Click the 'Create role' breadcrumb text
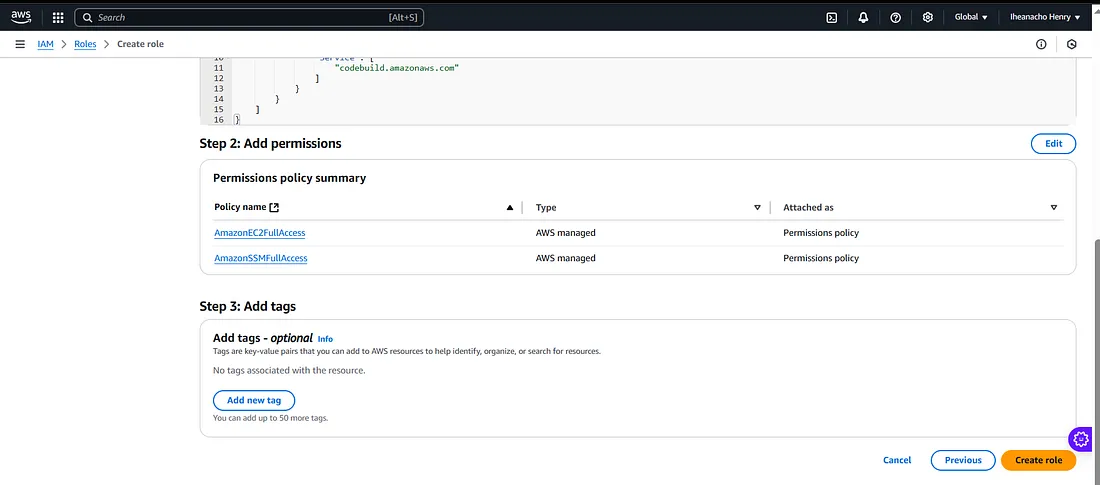Image resolution: width=1100 pixels, height=485 pixels. 140,44
